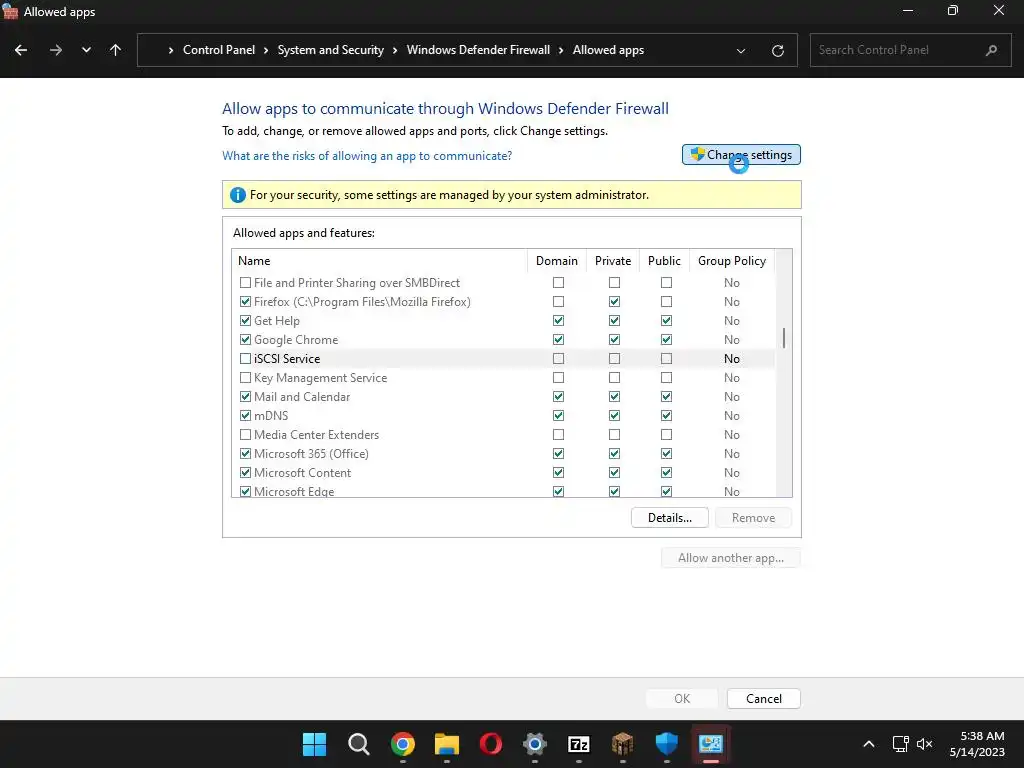Image resolution: width=1024 pixels, height=768 pixels.
Task: Check the iSCSI Service checkbox
Action: tap(246, 359)
